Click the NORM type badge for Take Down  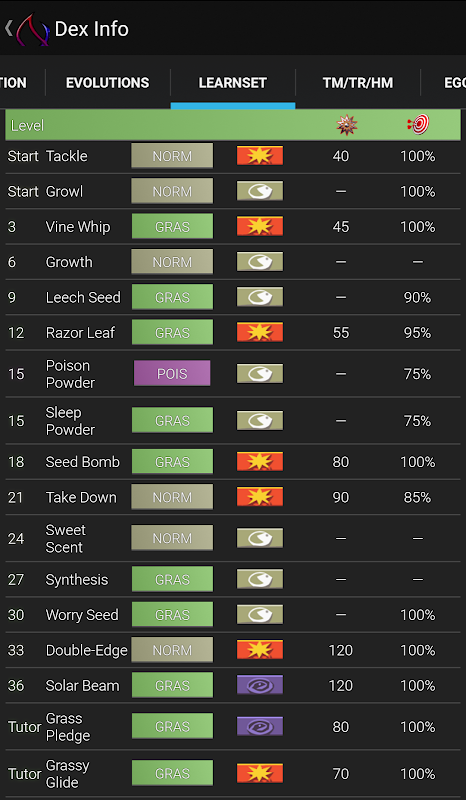(x=172, y=497)
